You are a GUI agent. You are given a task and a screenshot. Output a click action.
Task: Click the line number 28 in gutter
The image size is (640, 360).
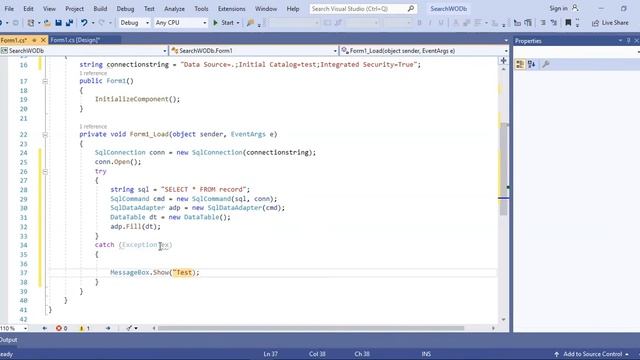23,190
